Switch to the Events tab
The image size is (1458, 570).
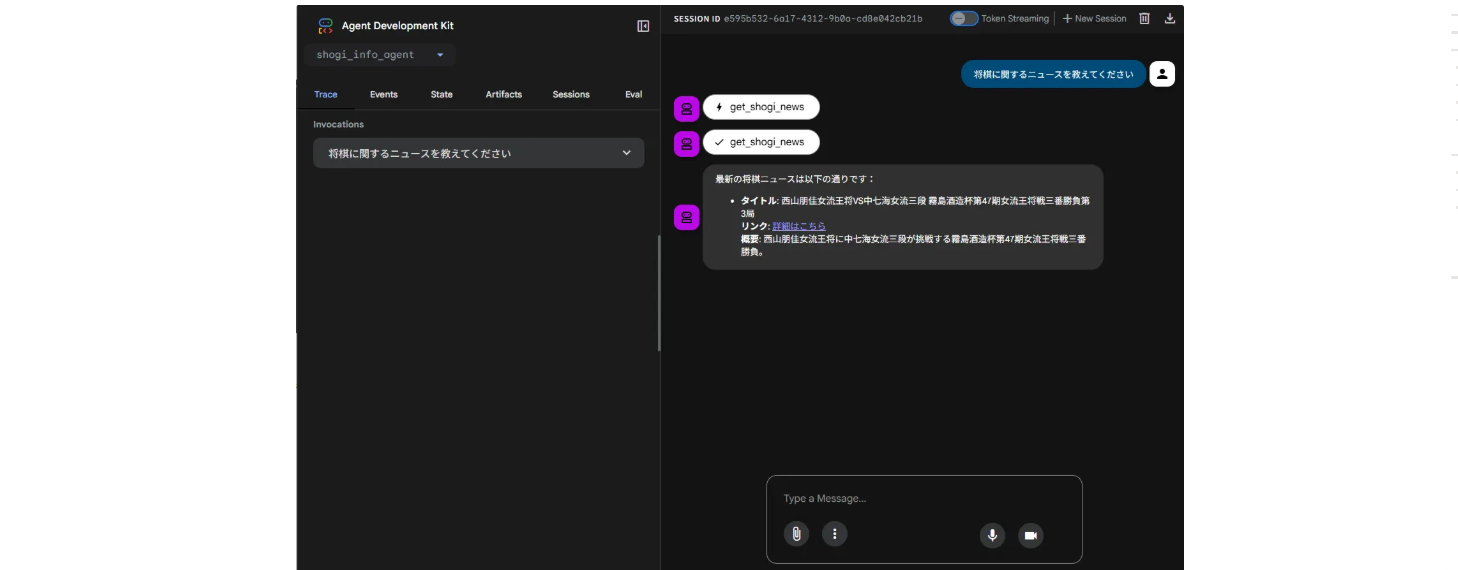click(x=383, y=95)
